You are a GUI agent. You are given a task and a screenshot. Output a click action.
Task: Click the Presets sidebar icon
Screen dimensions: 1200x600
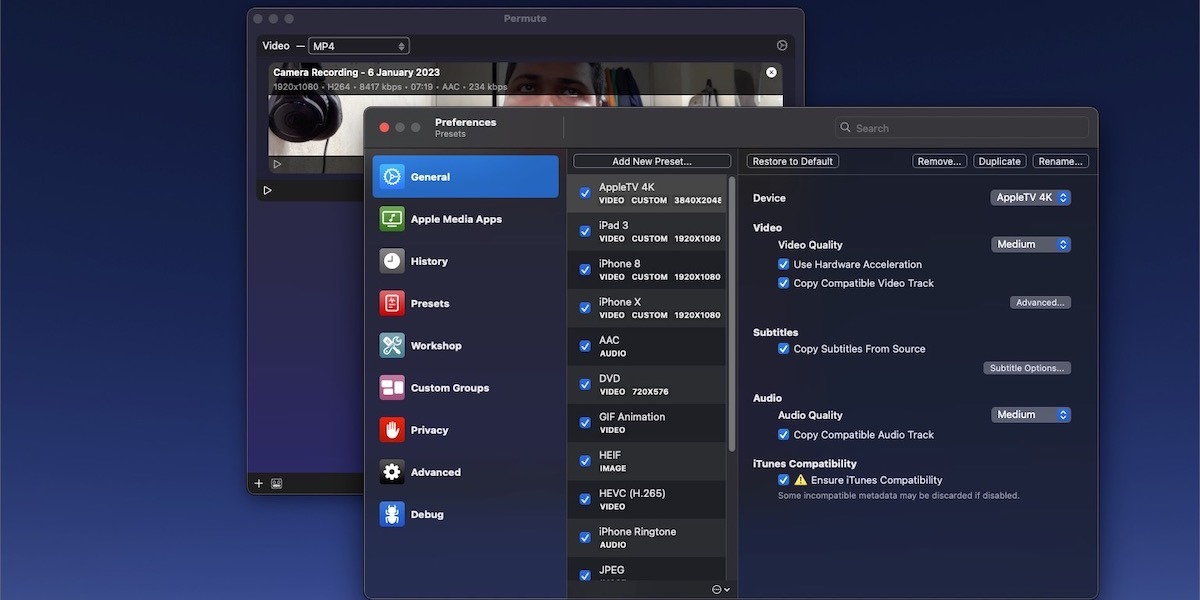(x=391, y=303)
